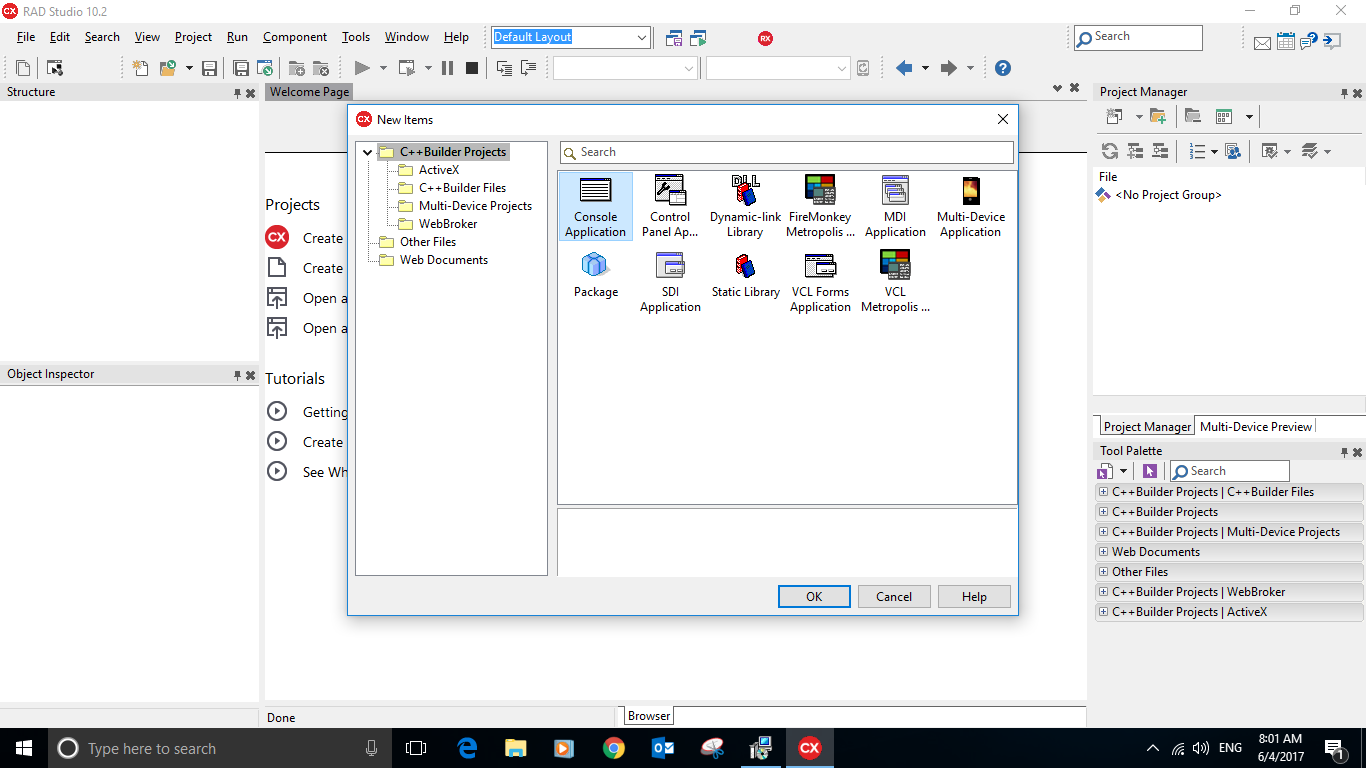Select the Welcome Page tab
Screen dimensions: 1366x768
(x=310, y=92)
